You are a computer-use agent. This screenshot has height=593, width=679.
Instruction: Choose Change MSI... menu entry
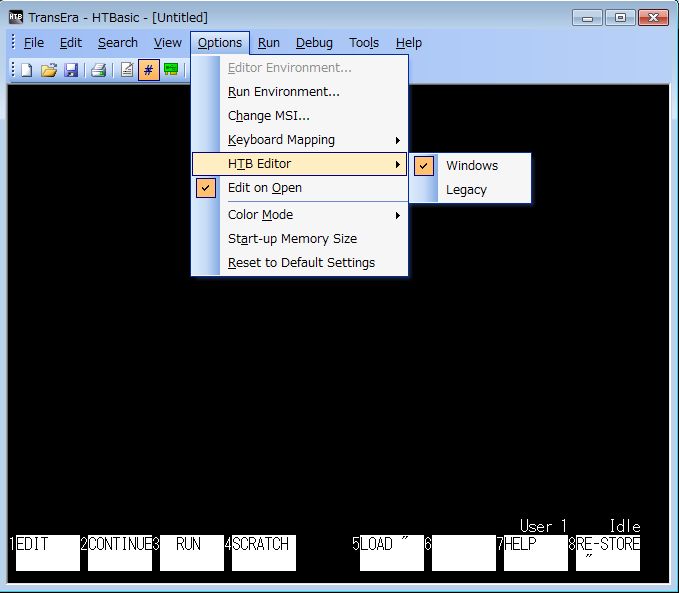(x=300, y=116)
